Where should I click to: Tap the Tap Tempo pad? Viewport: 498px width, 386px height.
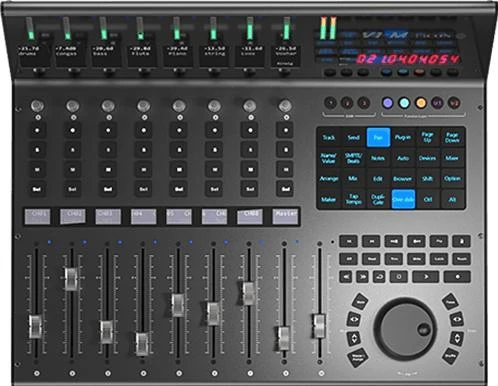[x=353, y=199]
